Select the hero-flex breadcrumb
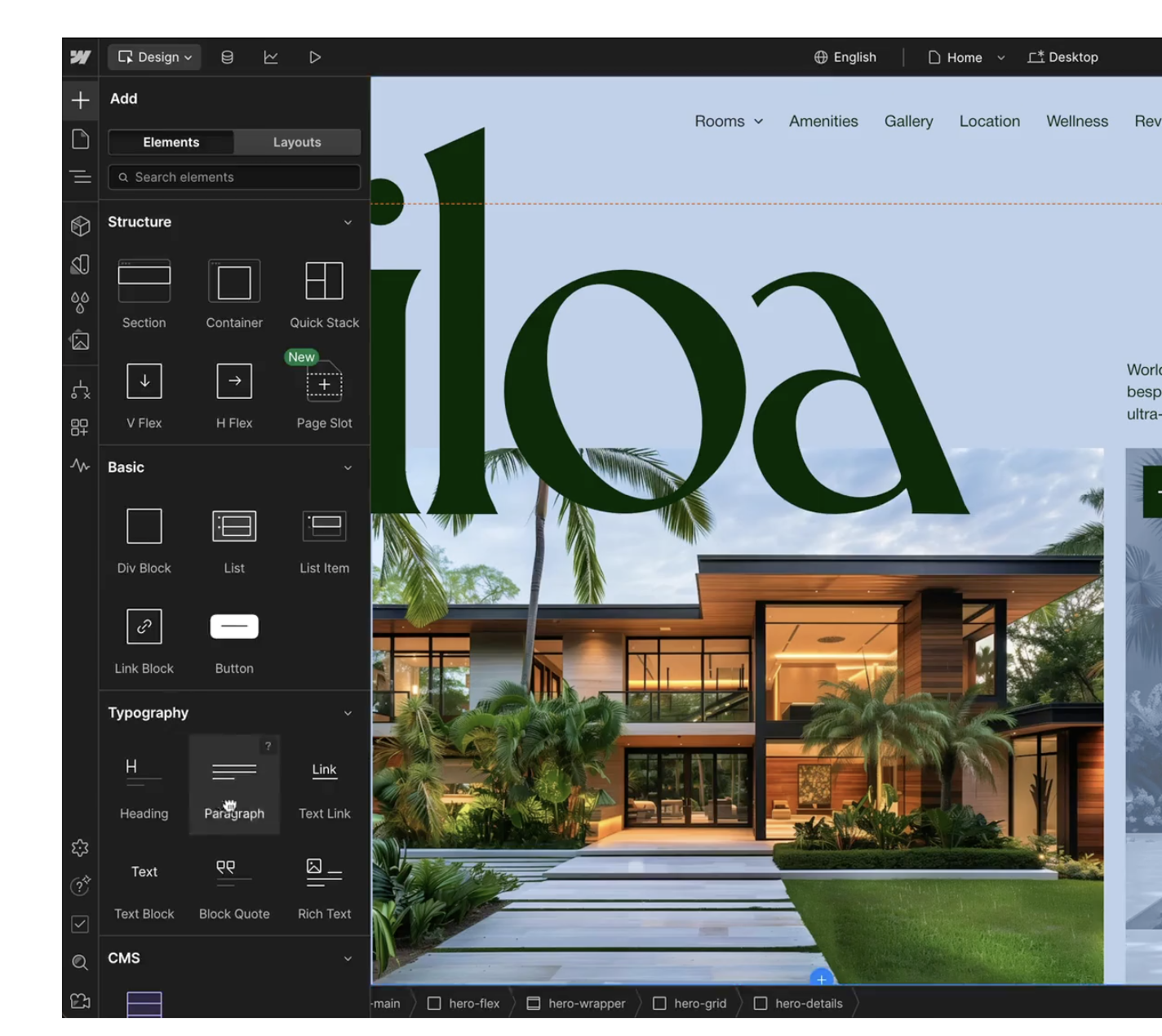The image size is (1162, 1036). pos(463,1003)
